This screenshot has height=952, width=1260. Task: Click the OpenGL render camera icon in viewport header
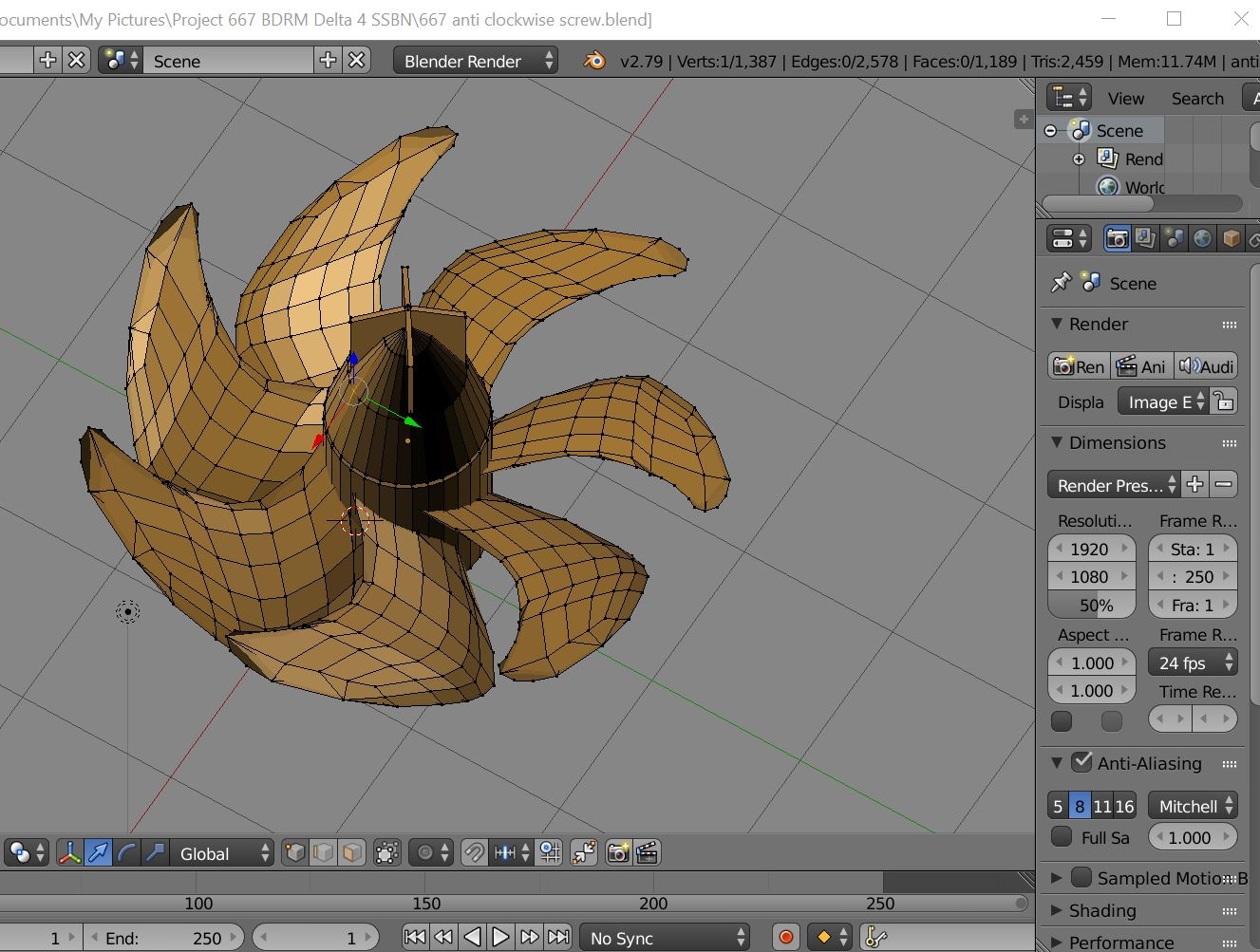click(618, 853)
